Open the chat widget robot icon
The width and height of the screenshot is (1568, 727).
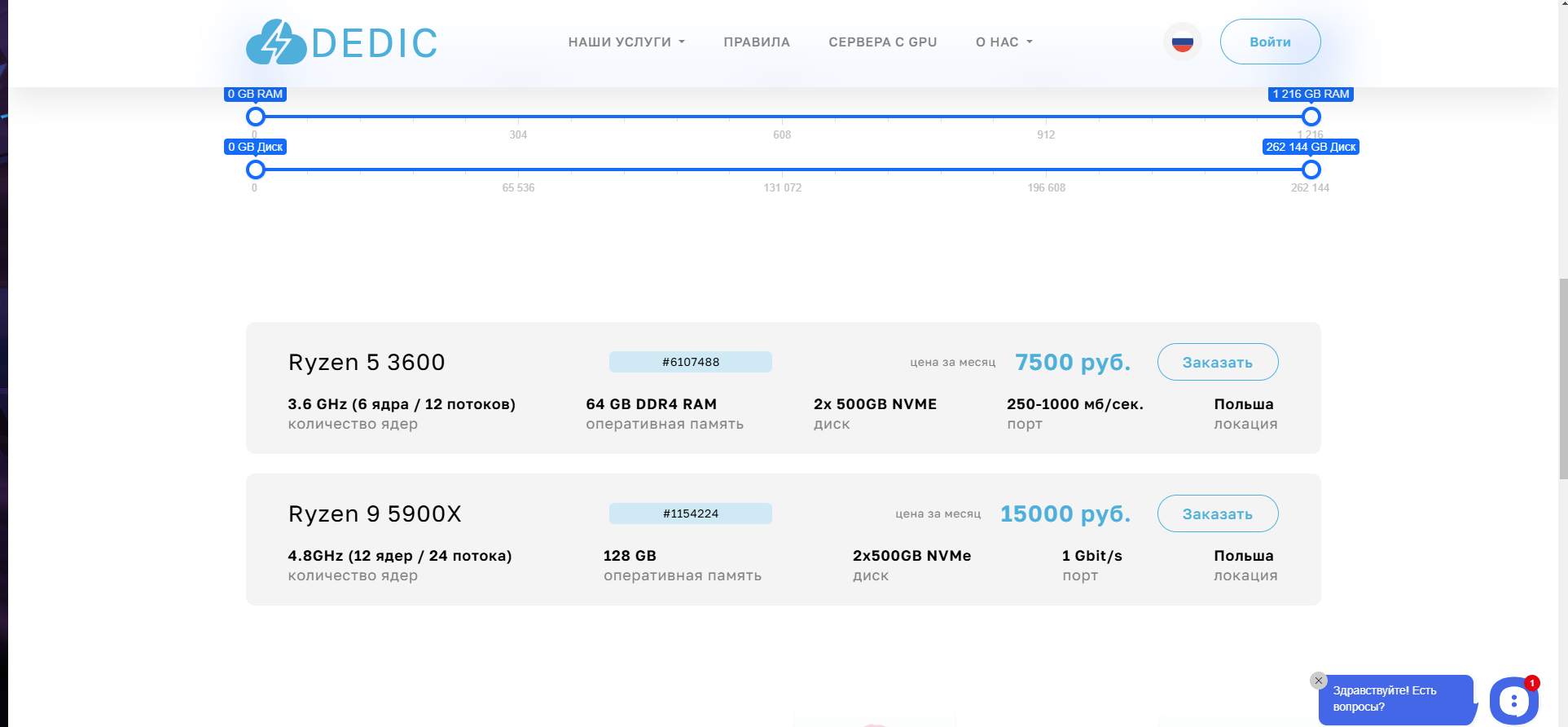click(1513, 700)
